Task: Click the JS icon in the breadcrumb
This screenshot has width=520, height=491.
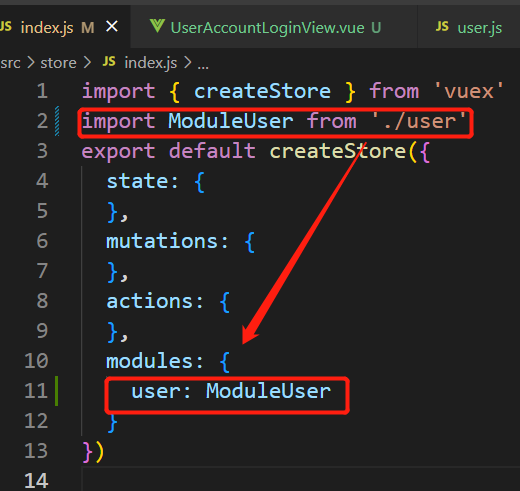Action: pos(109,62)
